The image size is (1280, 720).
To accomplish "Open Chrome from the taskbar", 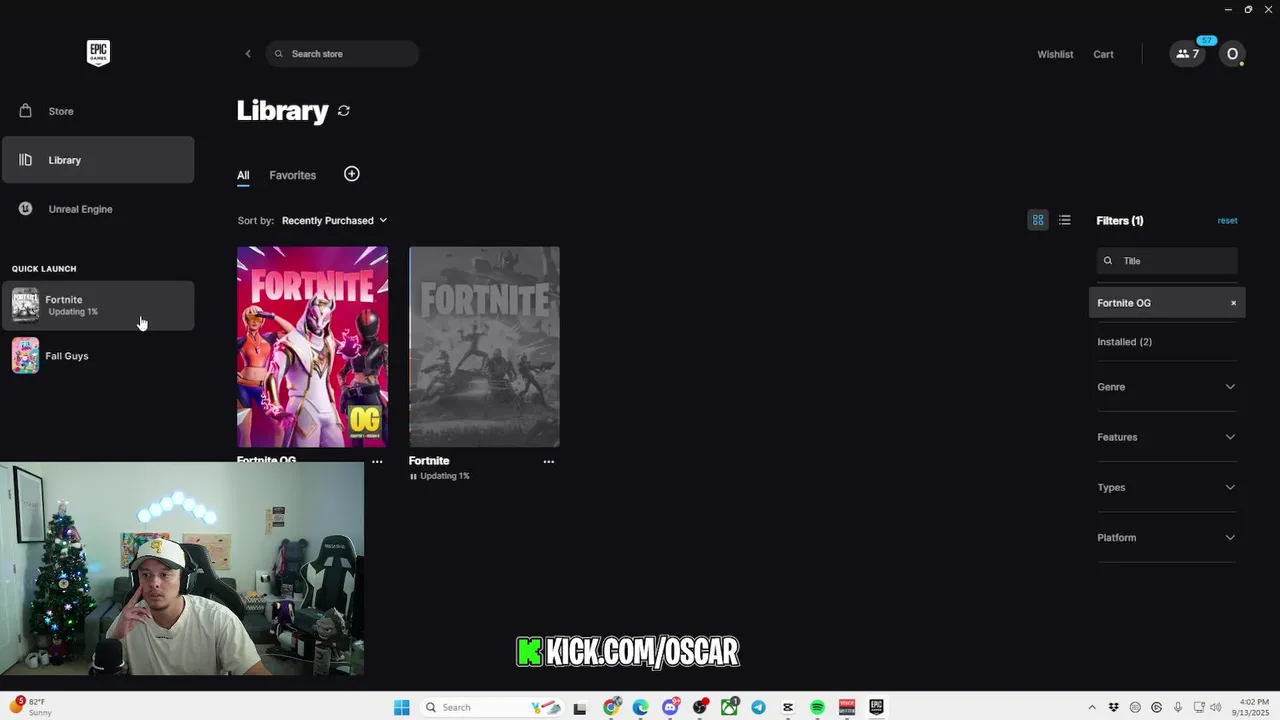I will [612, 707].
